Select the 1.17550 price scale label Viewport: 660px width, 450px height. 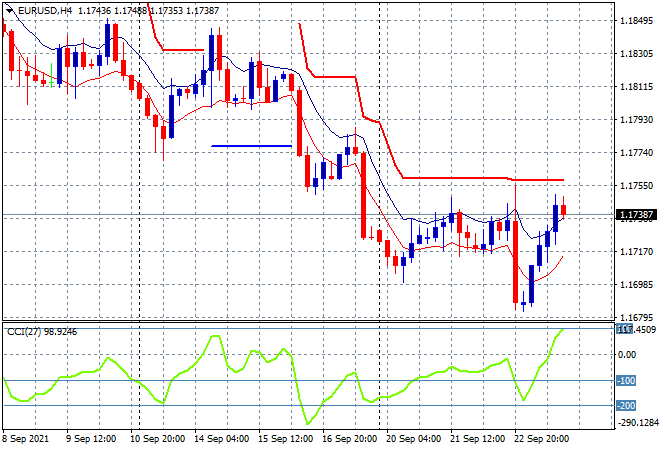[637, 186]
